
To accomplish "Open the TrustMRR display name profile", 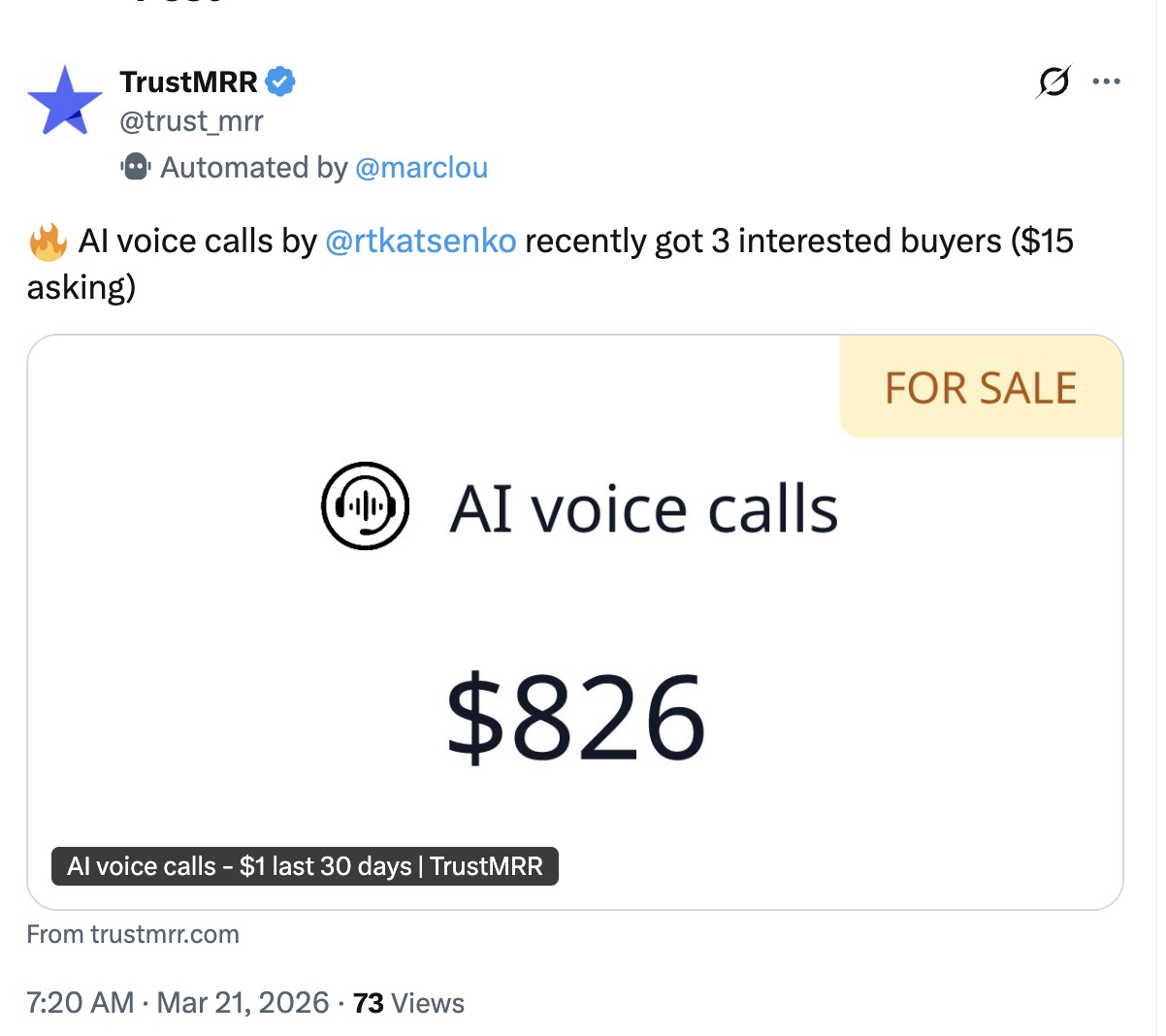I will [189, 82].
